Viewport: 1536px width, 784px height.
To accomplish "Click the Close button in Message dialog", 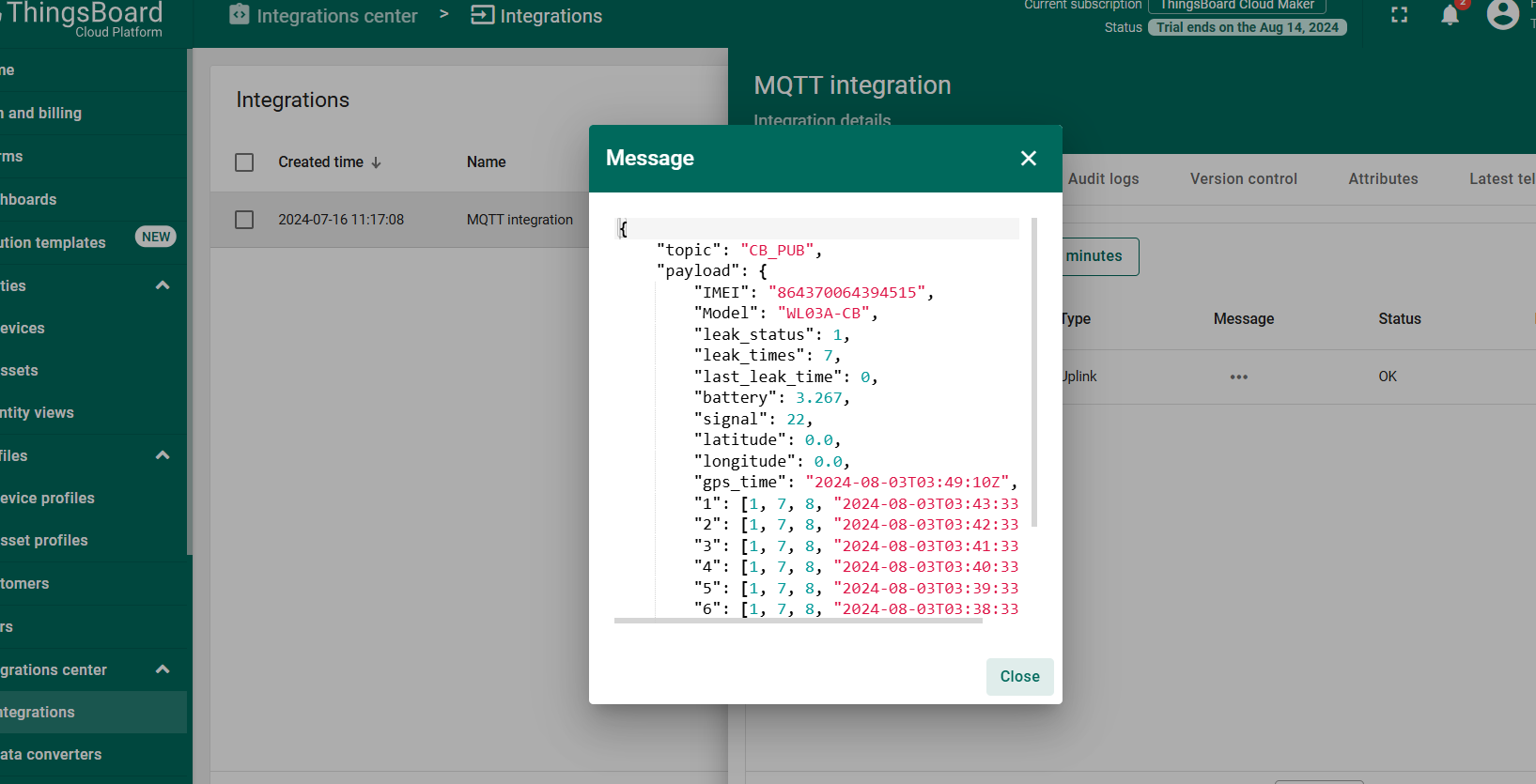I will [1019, 677].
